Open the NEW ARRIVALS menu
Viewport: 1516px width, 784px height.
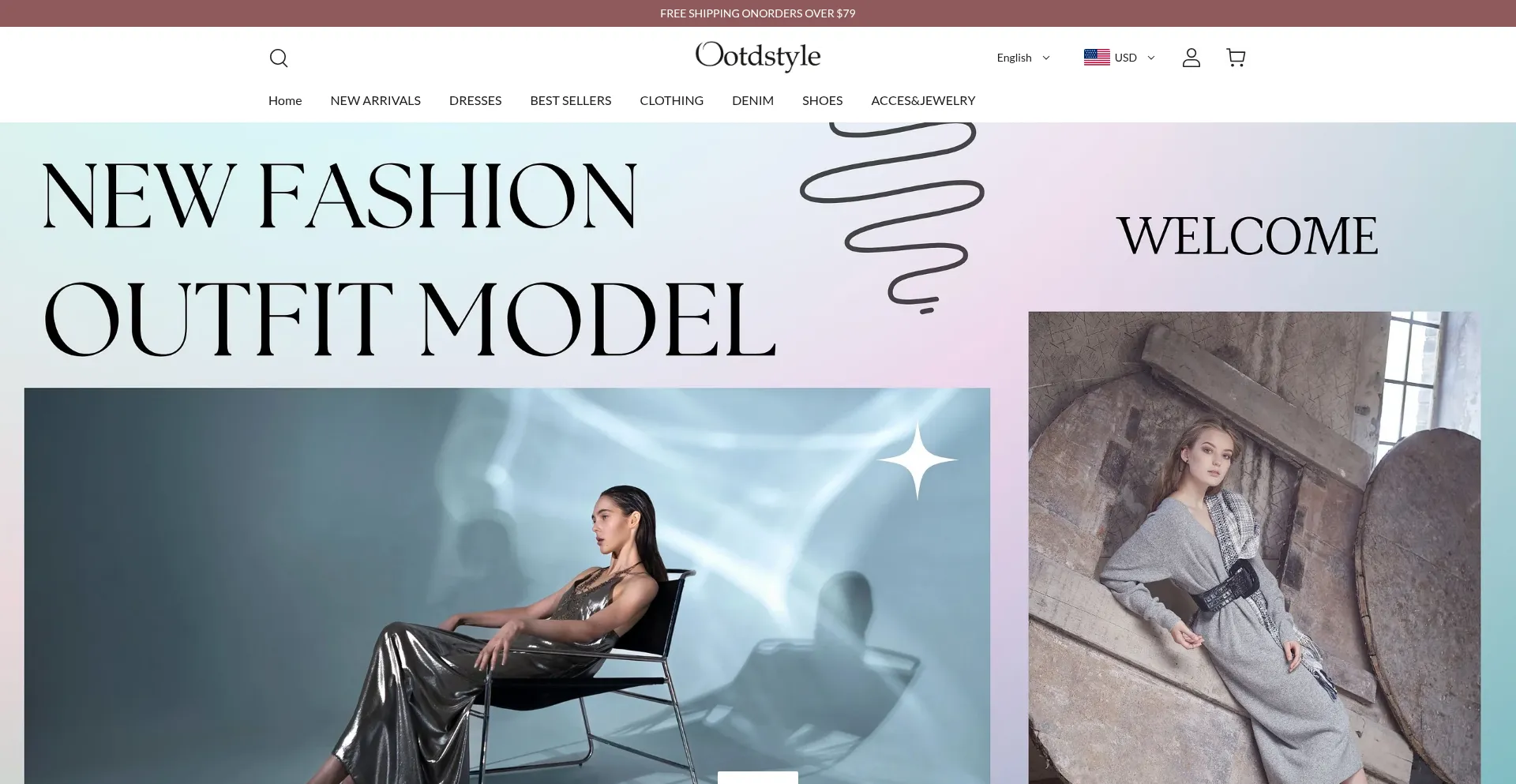[x=376, y=100]
